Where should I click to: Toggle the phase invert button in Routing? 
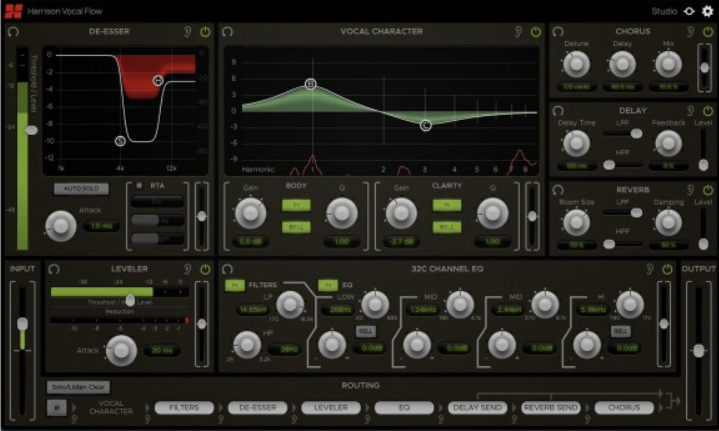coord(57,408)
